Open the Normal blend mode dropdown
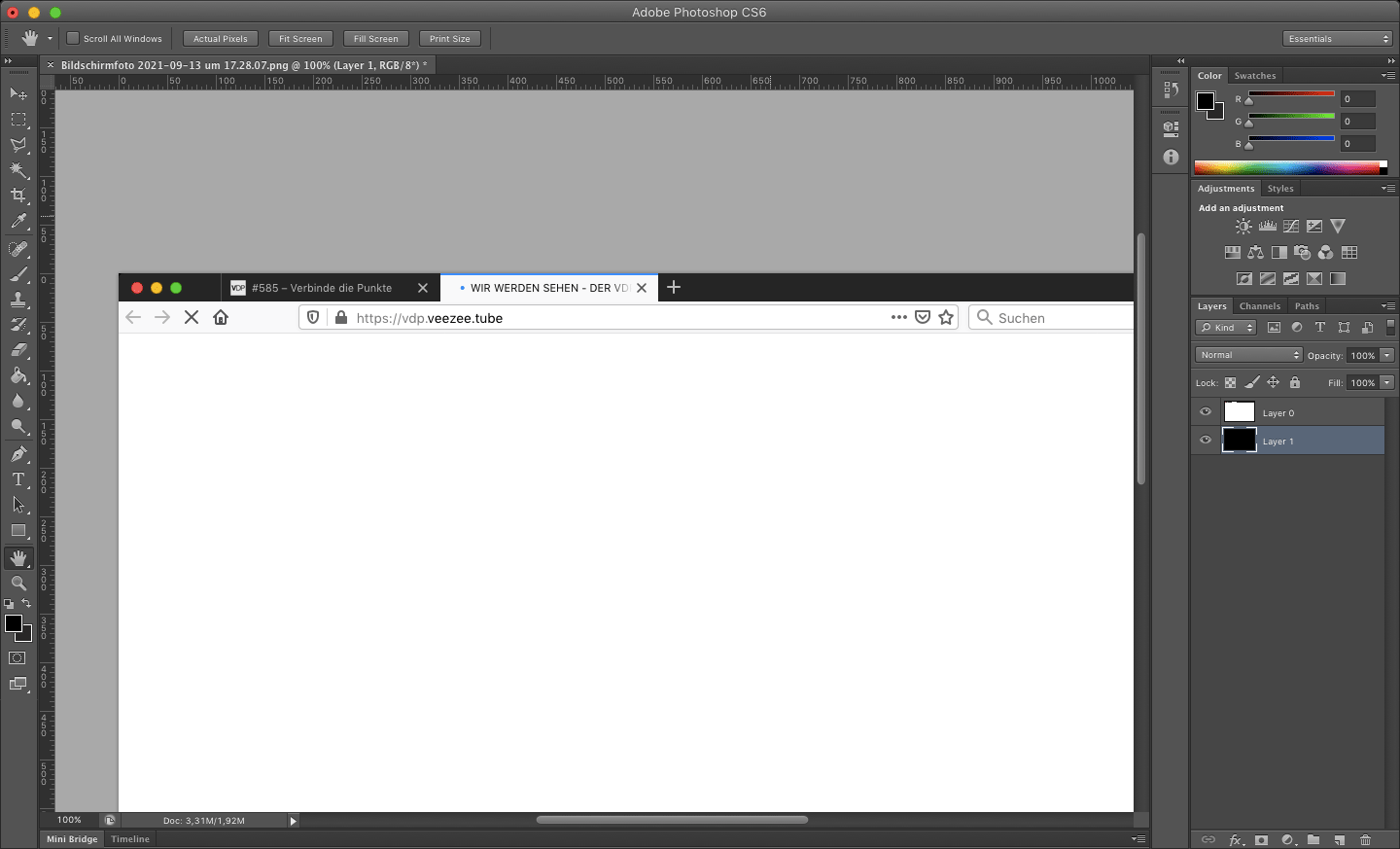1400x849 pixels. 1248,355
